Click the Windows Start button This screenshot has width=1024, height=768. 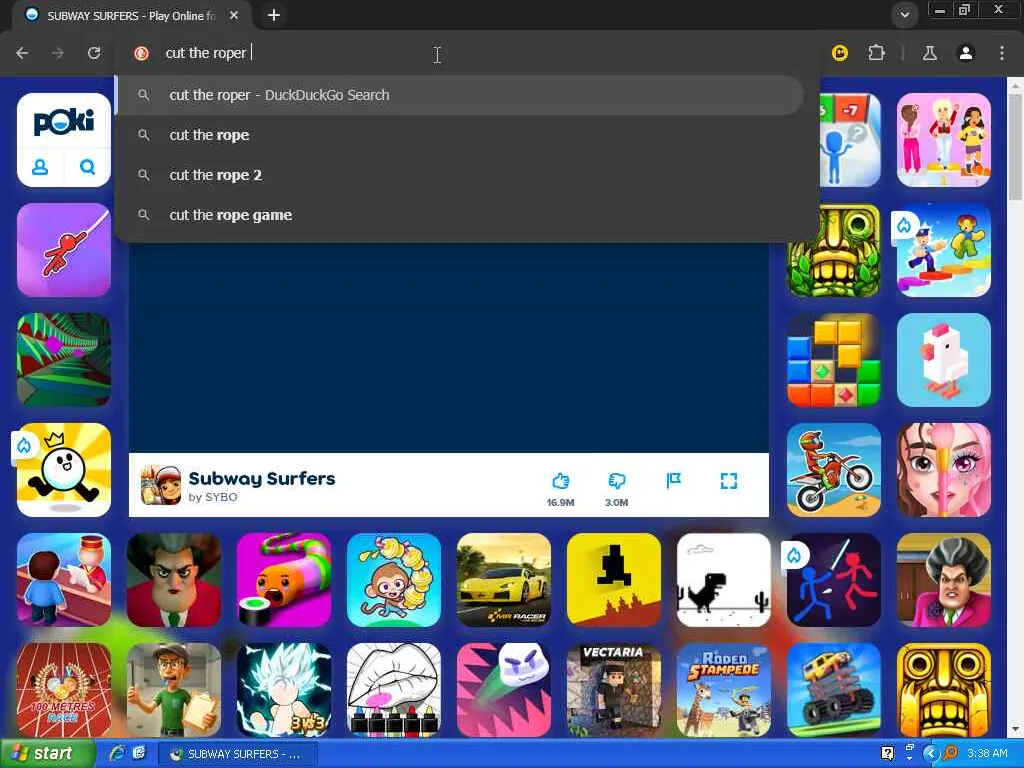pos(46,754)
